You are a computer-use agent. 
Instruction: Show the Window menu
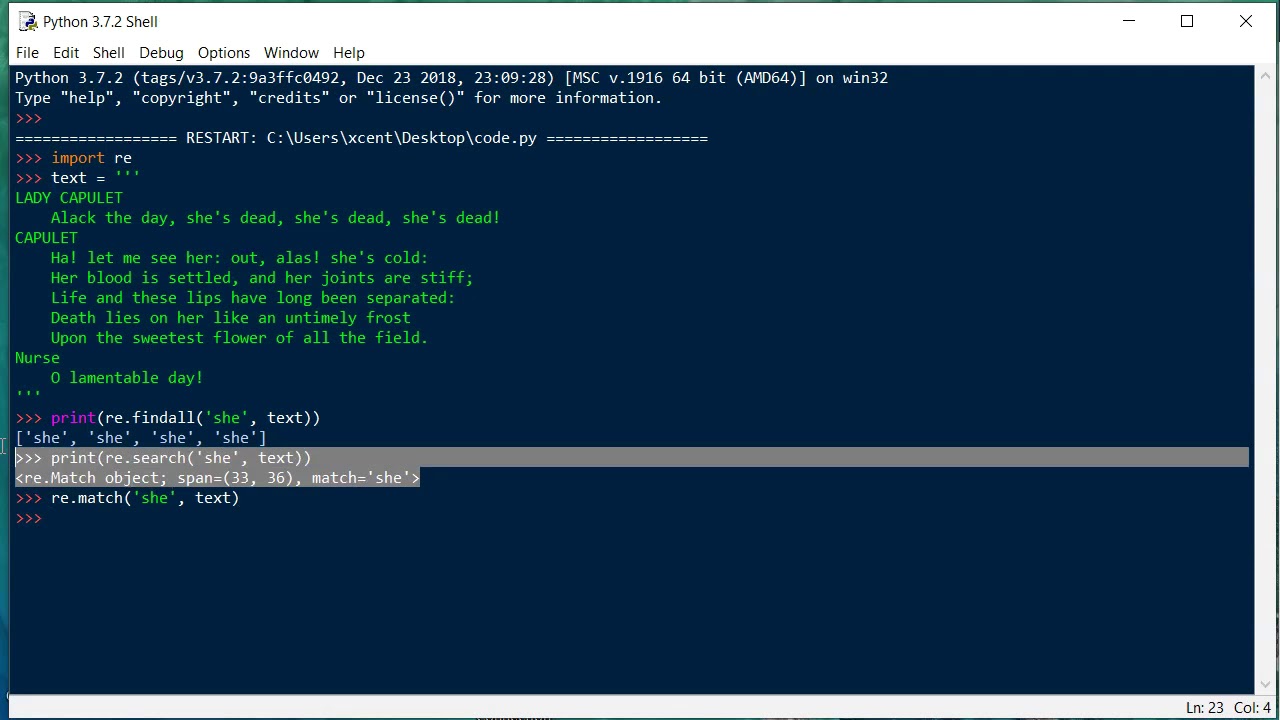pos(291,53)
